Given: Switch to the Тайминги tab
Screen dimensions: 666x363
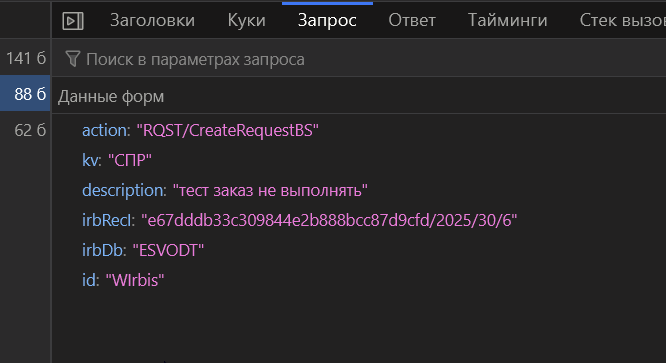Looking at the screenshot, I should click(x=508, y=20).
